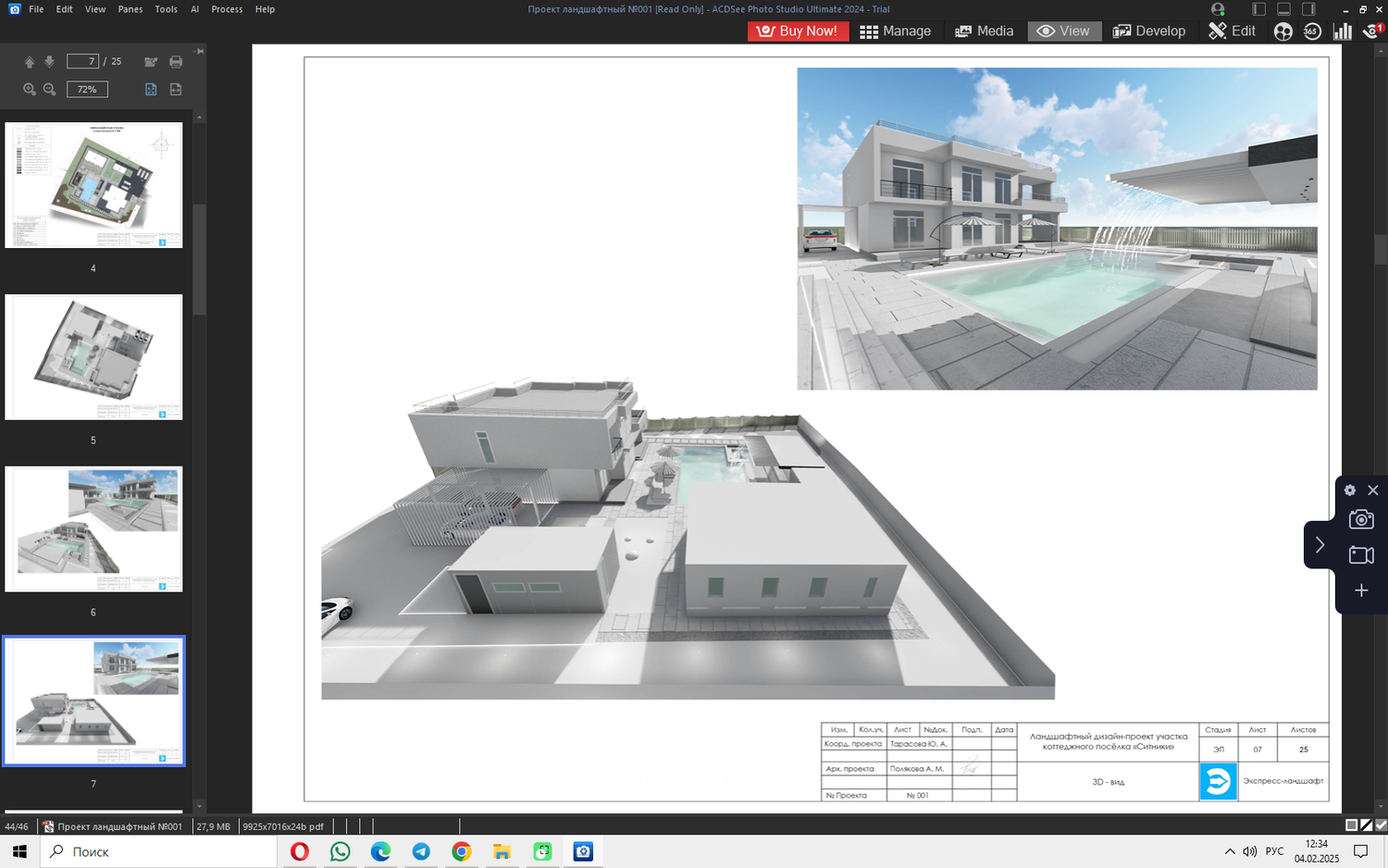The width and height of the screenshot is (1388, 868).
Task: Toggle fit page width icon
Action: (176, 90)
